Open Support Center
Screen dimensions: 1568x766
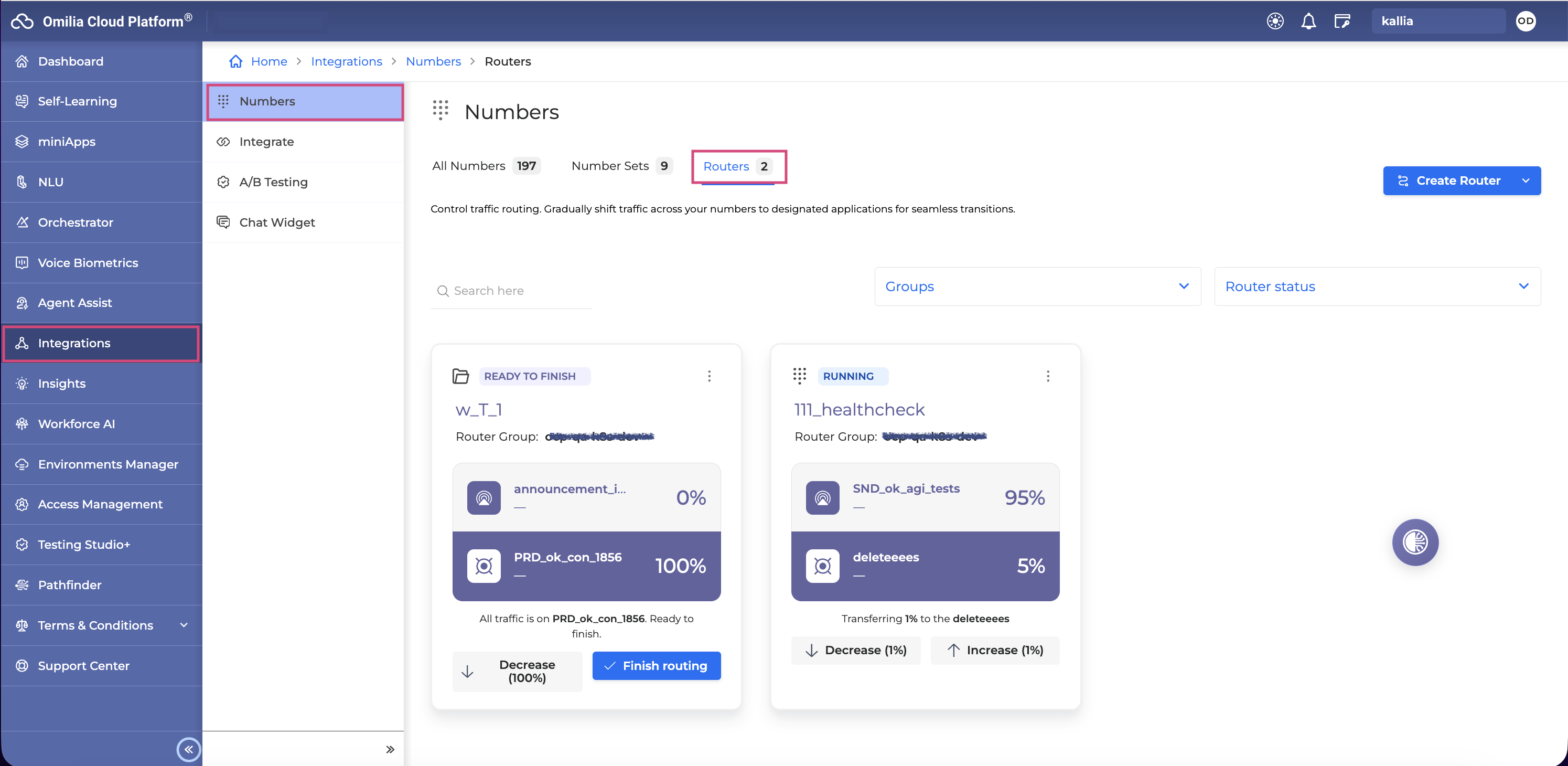pyautogui.click(x=101, y=666)
